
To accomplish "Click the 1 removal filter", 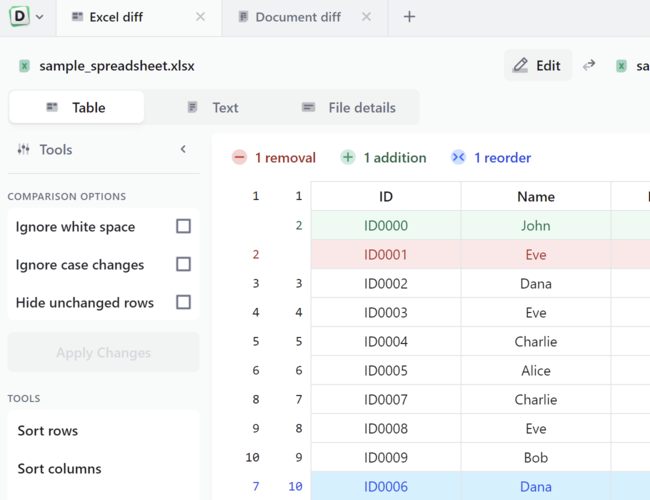I will coord(274,158).
